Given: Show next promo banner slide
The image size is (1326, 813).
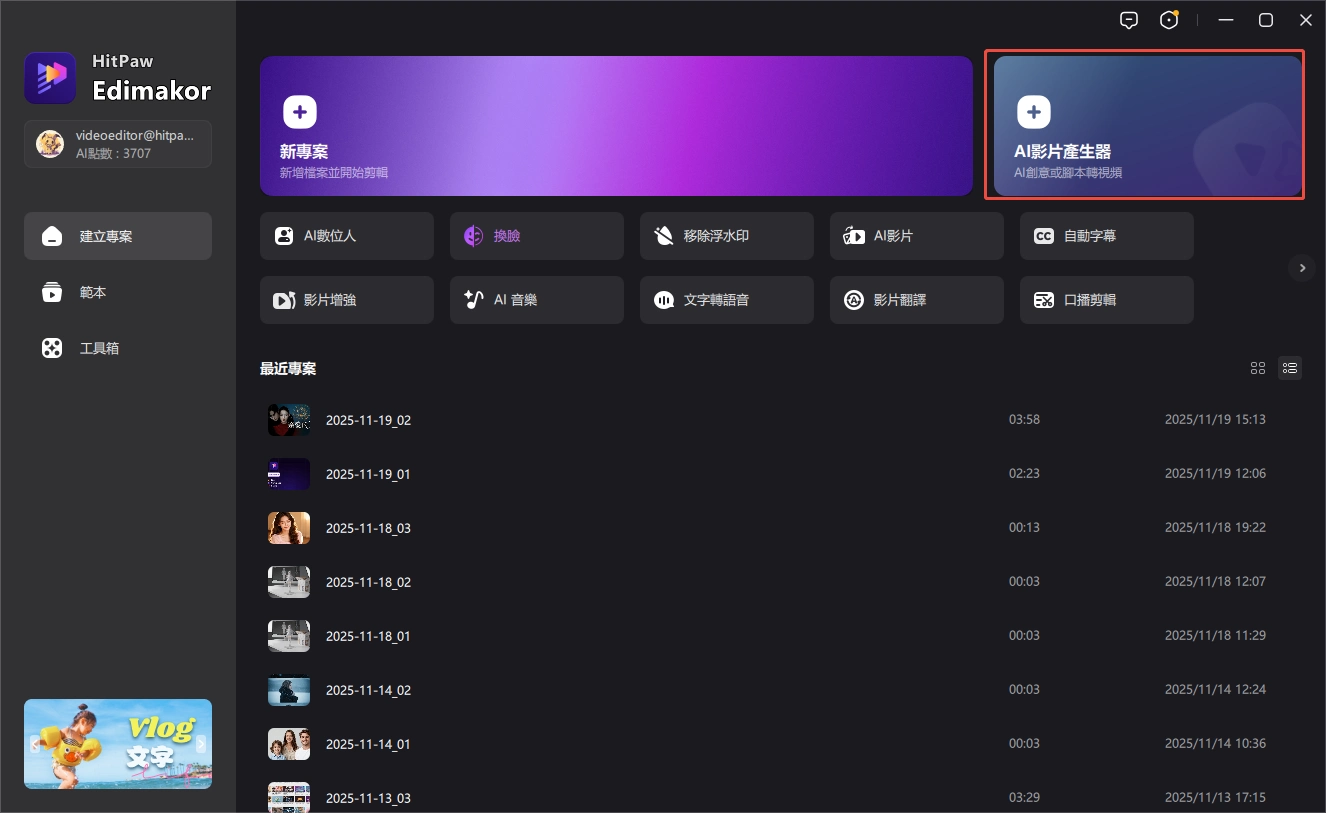Looking at the screenshot, I should click(x=201, y=743).
